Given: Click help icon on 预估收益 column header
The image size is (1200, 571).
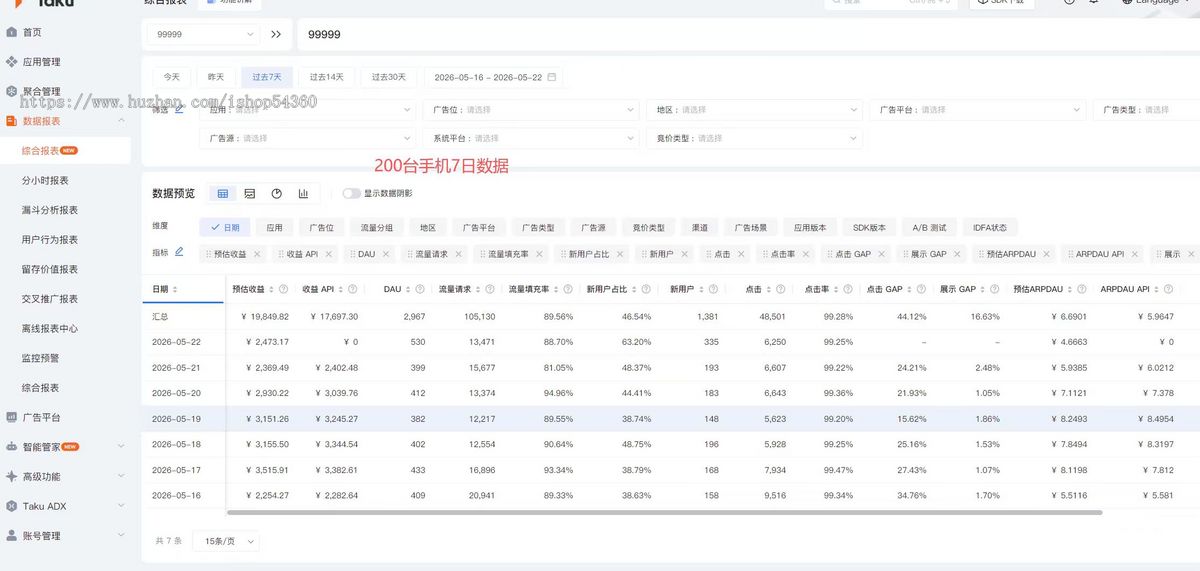Looking at the screenshot, I should [283, 289].
